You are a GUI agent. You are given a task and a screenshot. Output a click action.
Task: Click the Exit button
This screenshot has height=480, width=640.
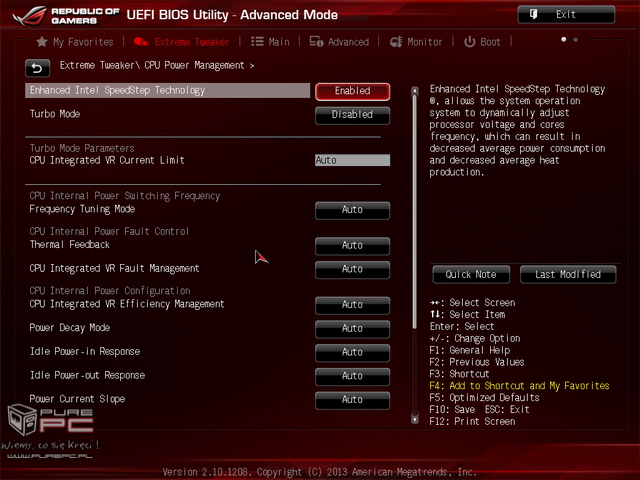[566, 15]
